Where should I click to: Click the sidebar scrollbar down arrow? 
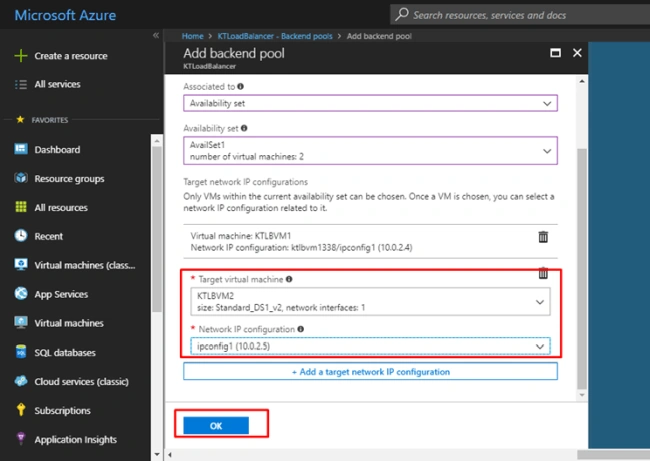[157, 454]
